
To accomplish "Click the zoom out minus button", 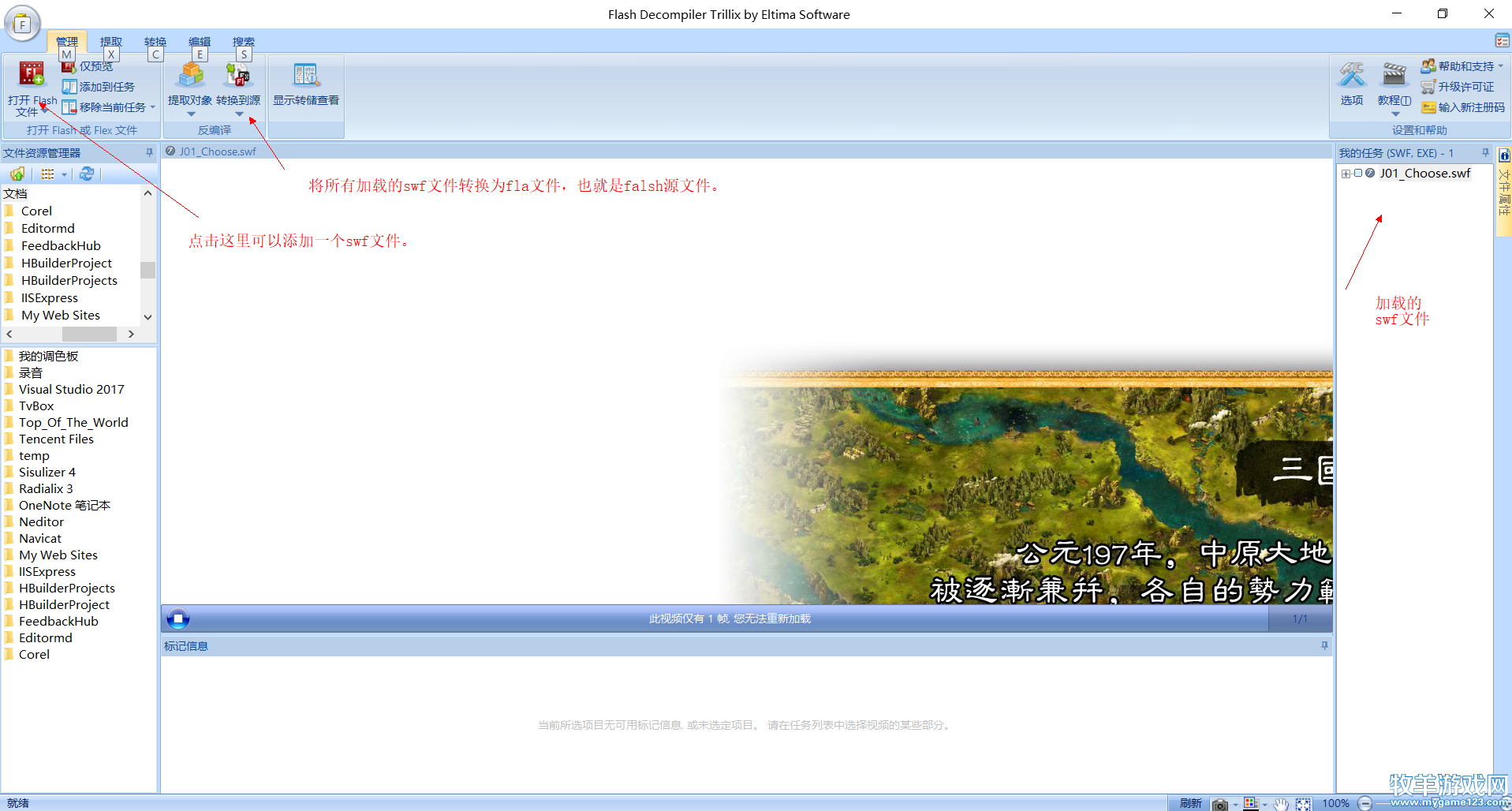I will coord(1365,804).
